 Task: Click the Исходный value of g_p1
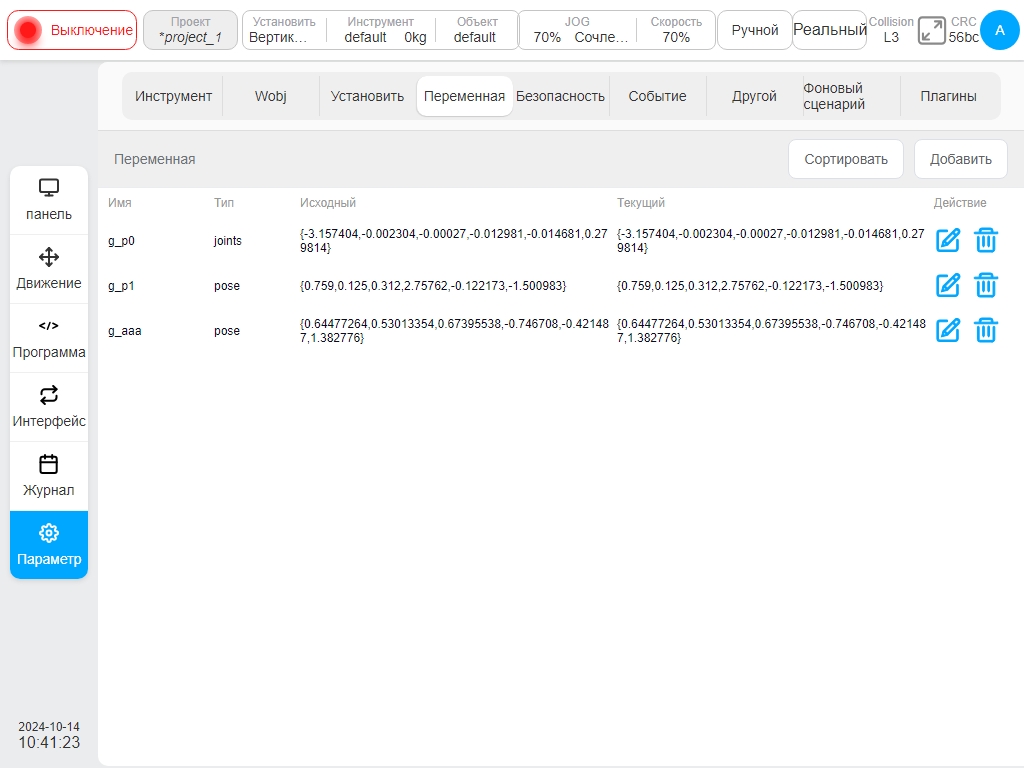pyautogui.click(x=433, y=285)
